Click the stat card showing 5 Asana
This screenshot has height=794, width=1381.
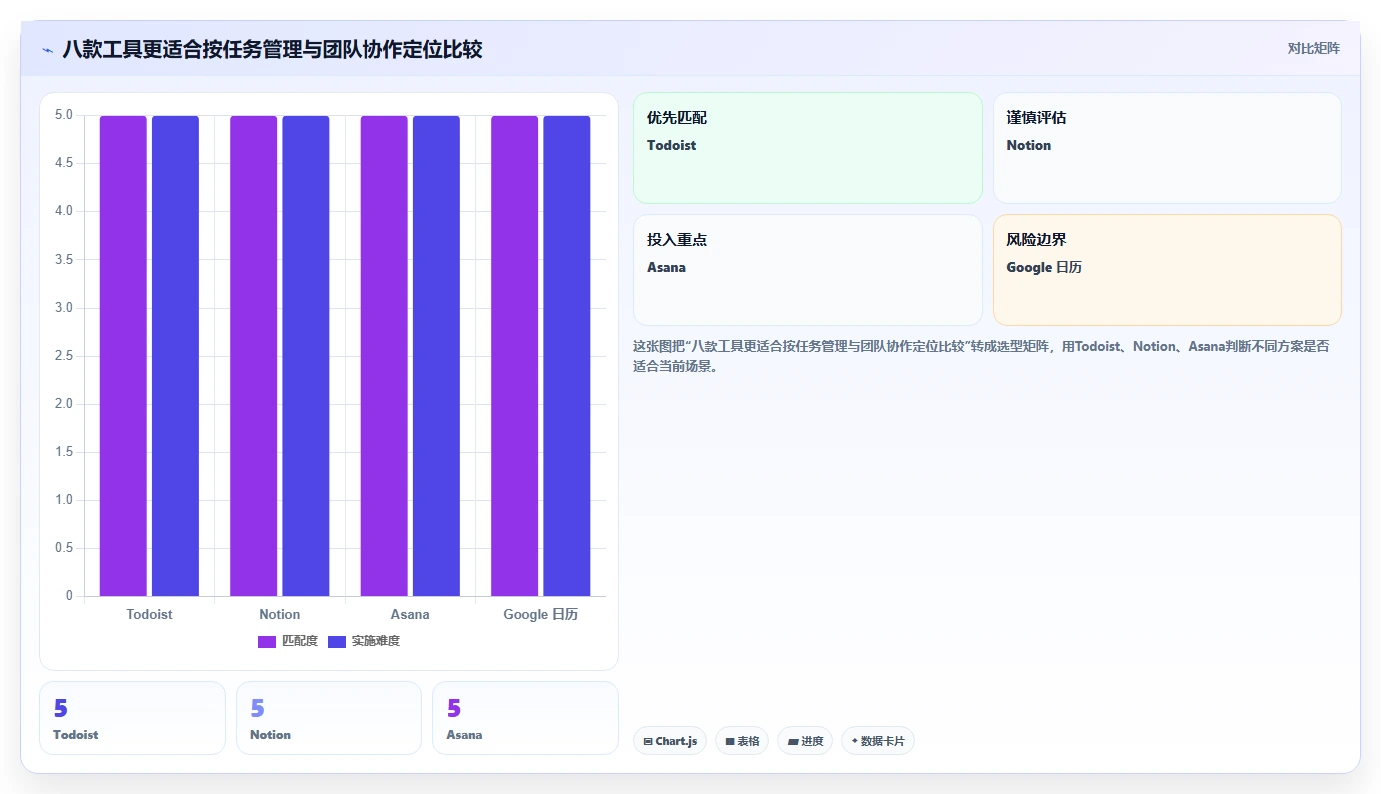(x=525, y=718)
